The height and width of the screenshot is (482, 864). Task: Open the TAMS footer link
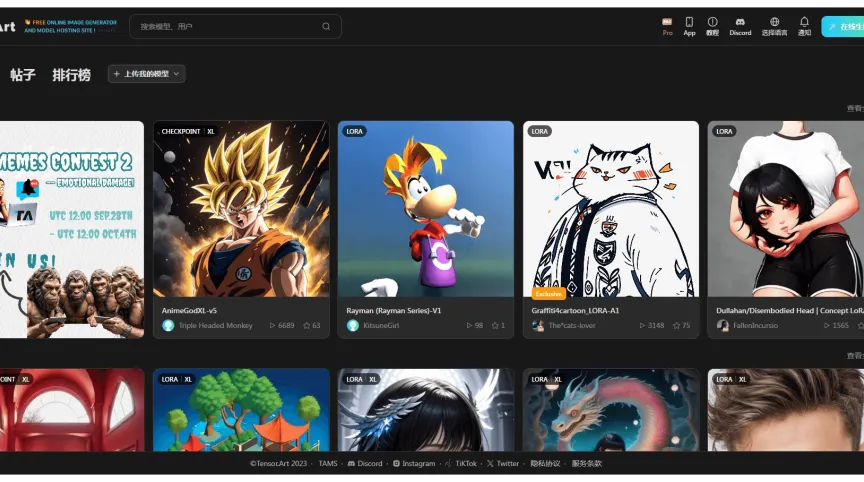[328, 463]
